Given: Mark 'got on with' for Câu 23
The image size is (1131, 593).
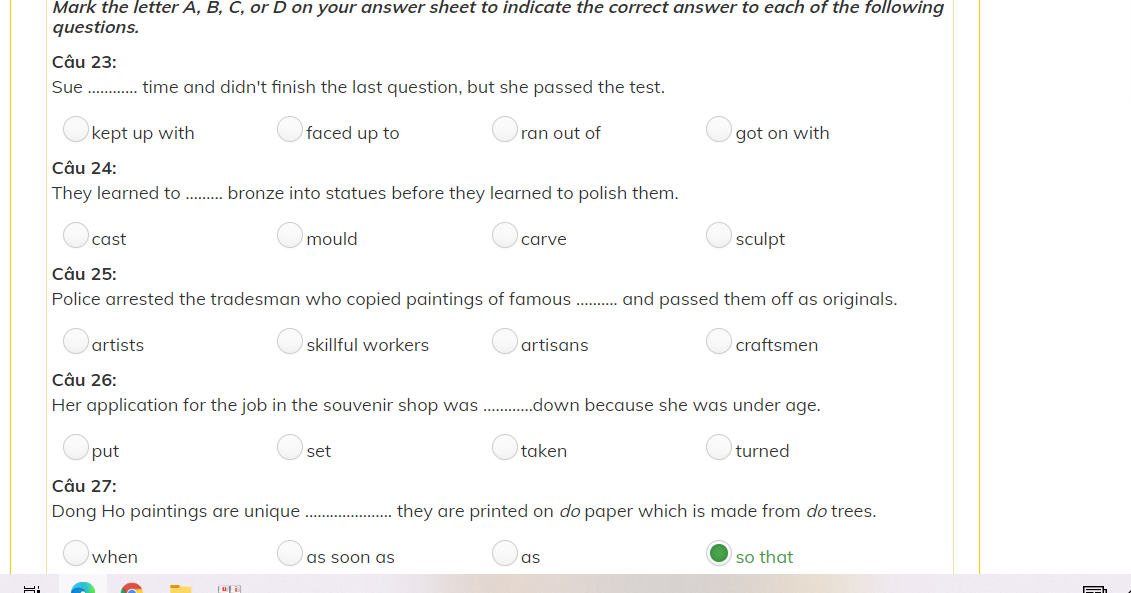Looking at the screenshot, I should point(719,130).
